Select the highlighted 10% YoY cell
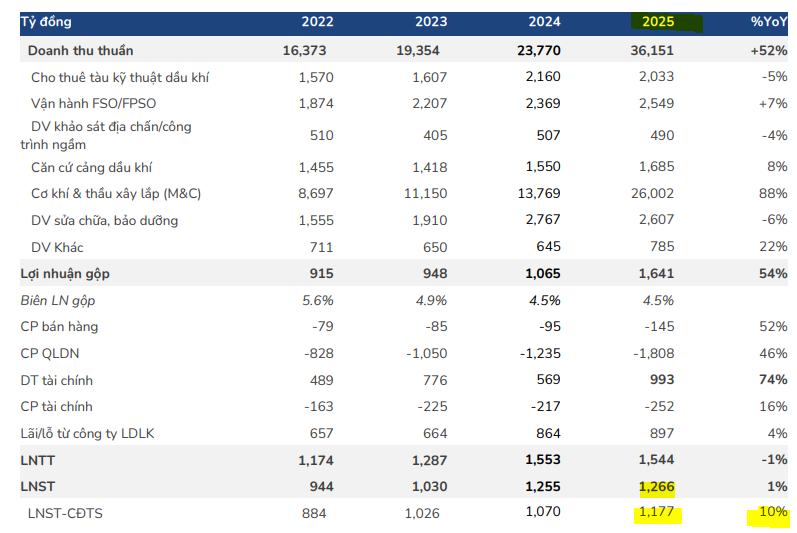Image resolution: width=797 pixels, height=533 pixels. point(771,514)
